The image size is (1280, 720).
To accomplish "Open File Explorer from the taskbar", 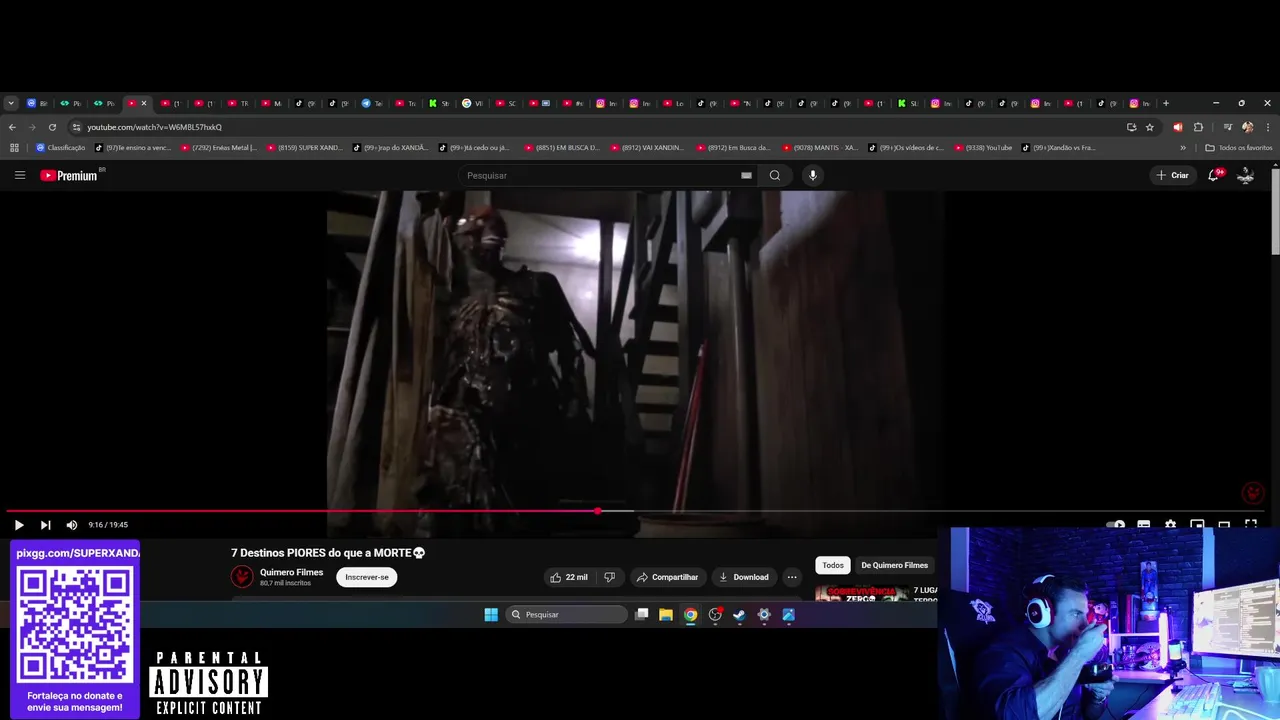I will (x=666, y=614).
